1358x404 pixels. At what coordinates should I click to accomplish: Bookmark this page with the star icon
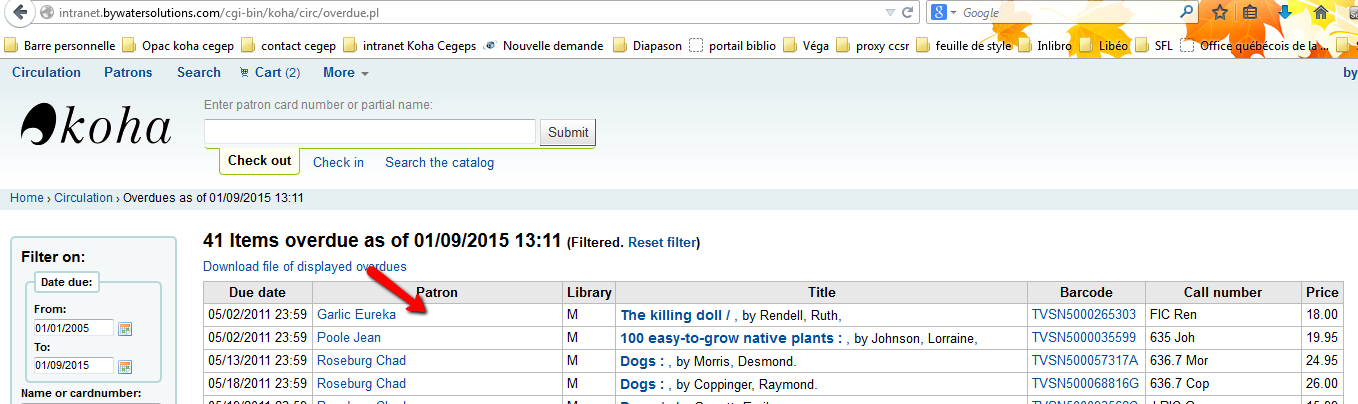coord(1220,13)
